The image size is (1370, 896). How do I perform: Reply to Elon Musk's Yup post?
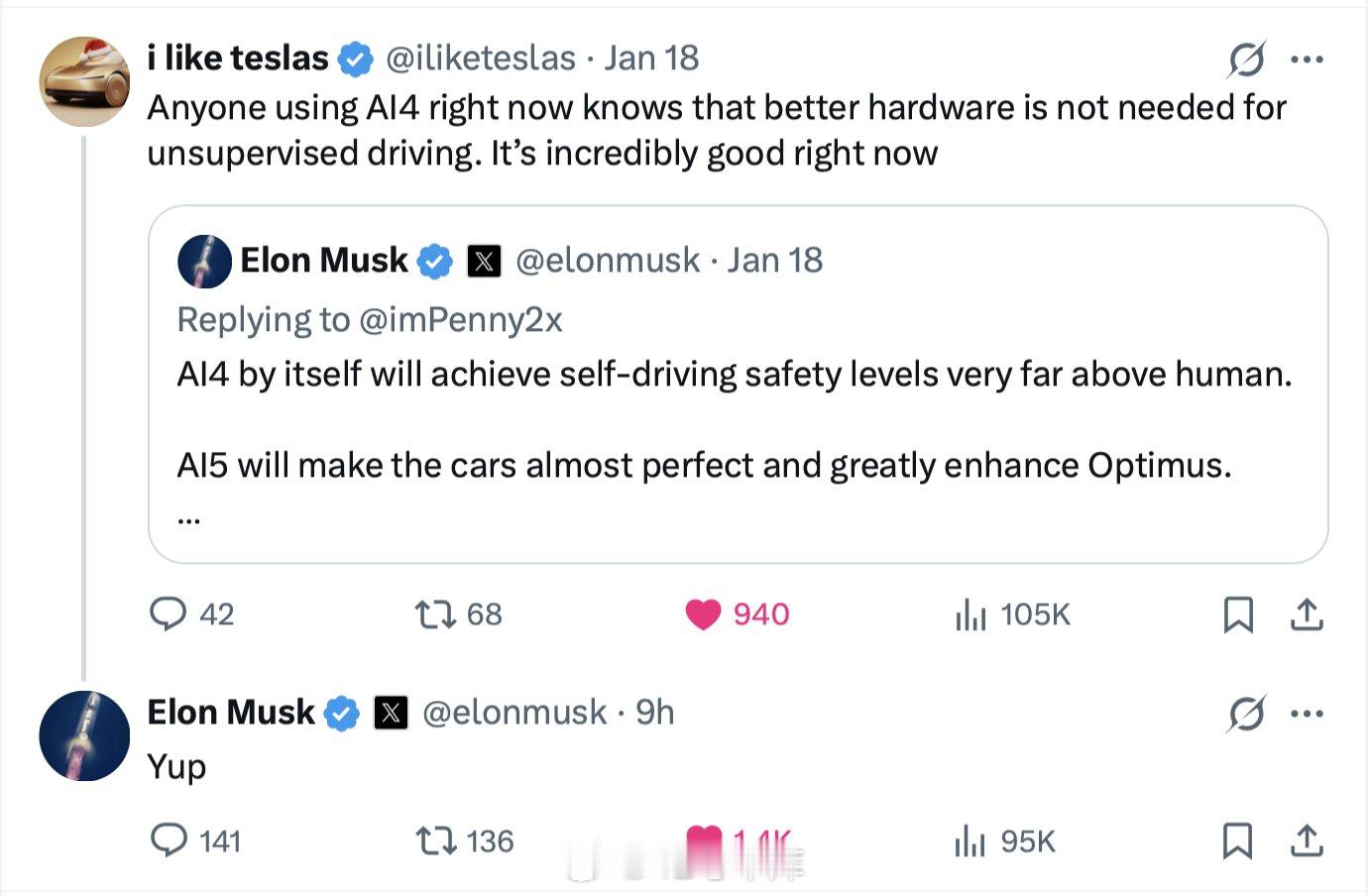pyautogui.click(x=169, y=840)
